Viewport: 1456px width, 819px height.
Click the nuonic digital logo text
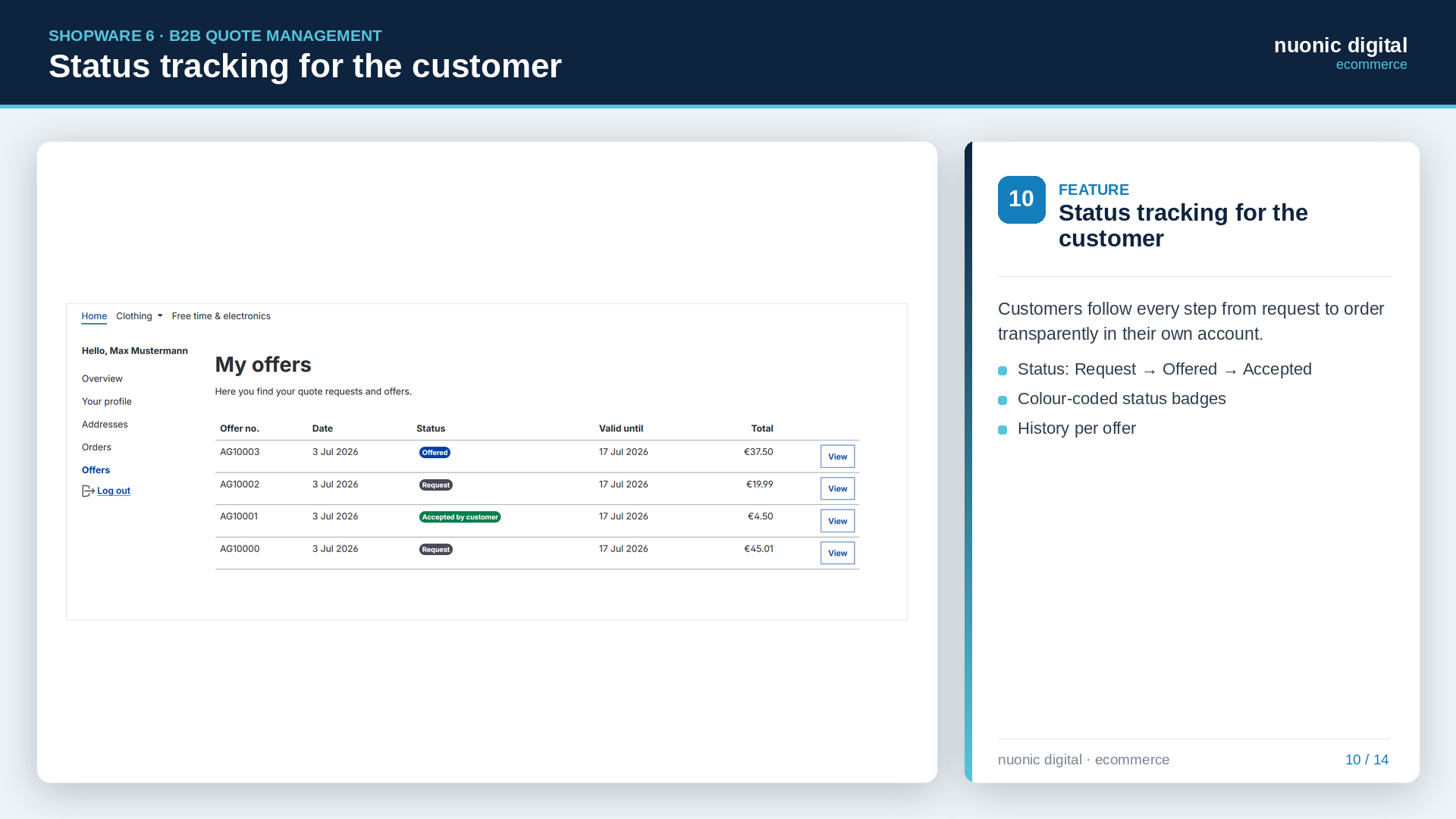click(x=1340, y=46)
